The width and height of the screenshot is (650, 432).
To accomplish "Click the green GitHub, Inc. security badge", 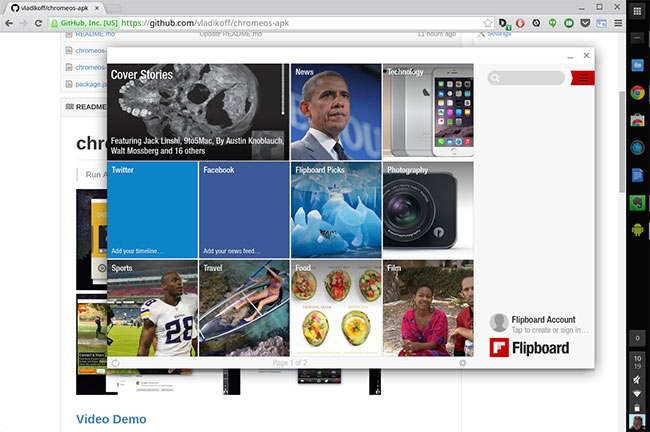I will (84, 23).
